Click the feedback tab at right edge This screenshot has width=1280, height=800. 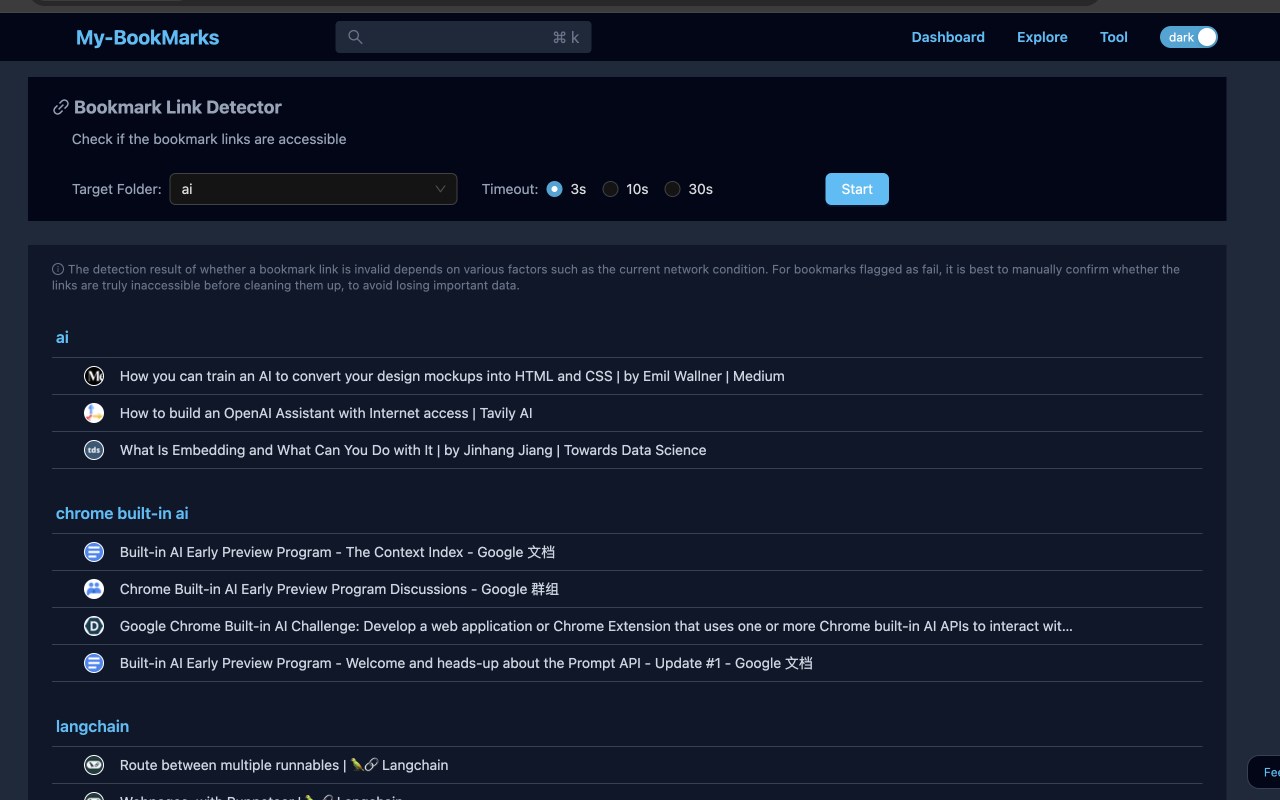click(x=1264, y=772)
